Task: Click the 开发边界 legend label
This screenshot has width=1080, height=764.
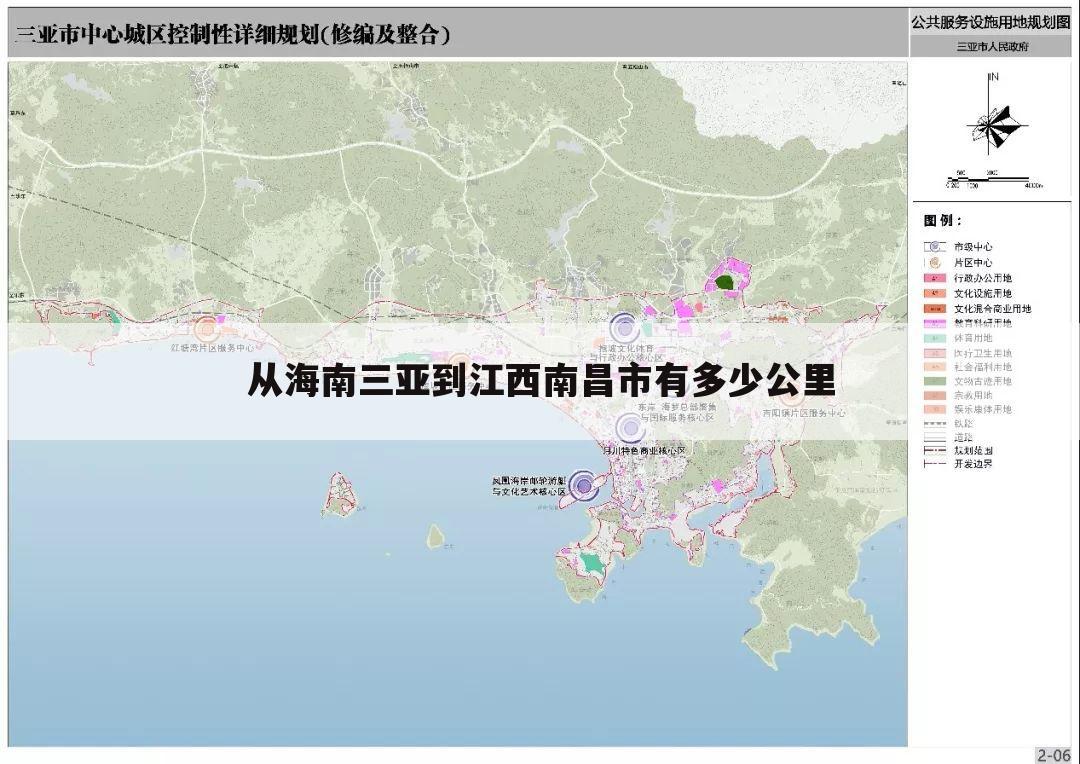Action: [973, 464]
